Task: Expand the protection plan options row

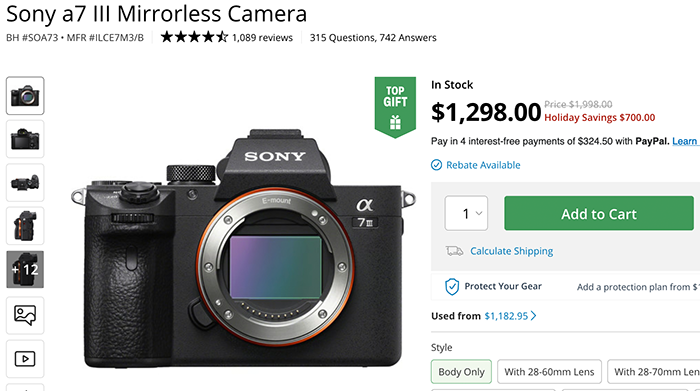Action: (566, 287)
